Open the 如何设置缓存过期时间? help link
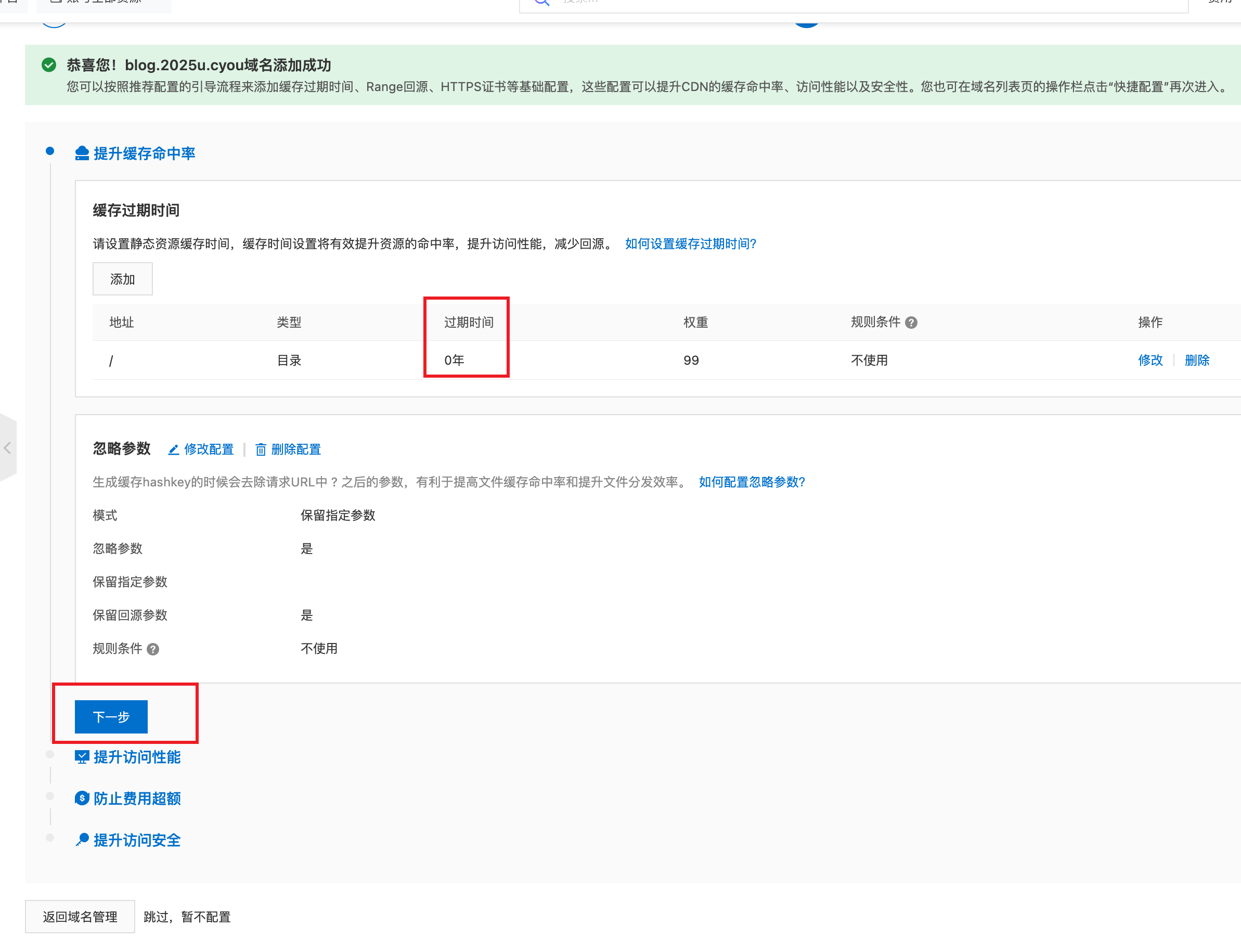Image resolution: width=1241 pixels, height=952 pixels. pos(690,243)
